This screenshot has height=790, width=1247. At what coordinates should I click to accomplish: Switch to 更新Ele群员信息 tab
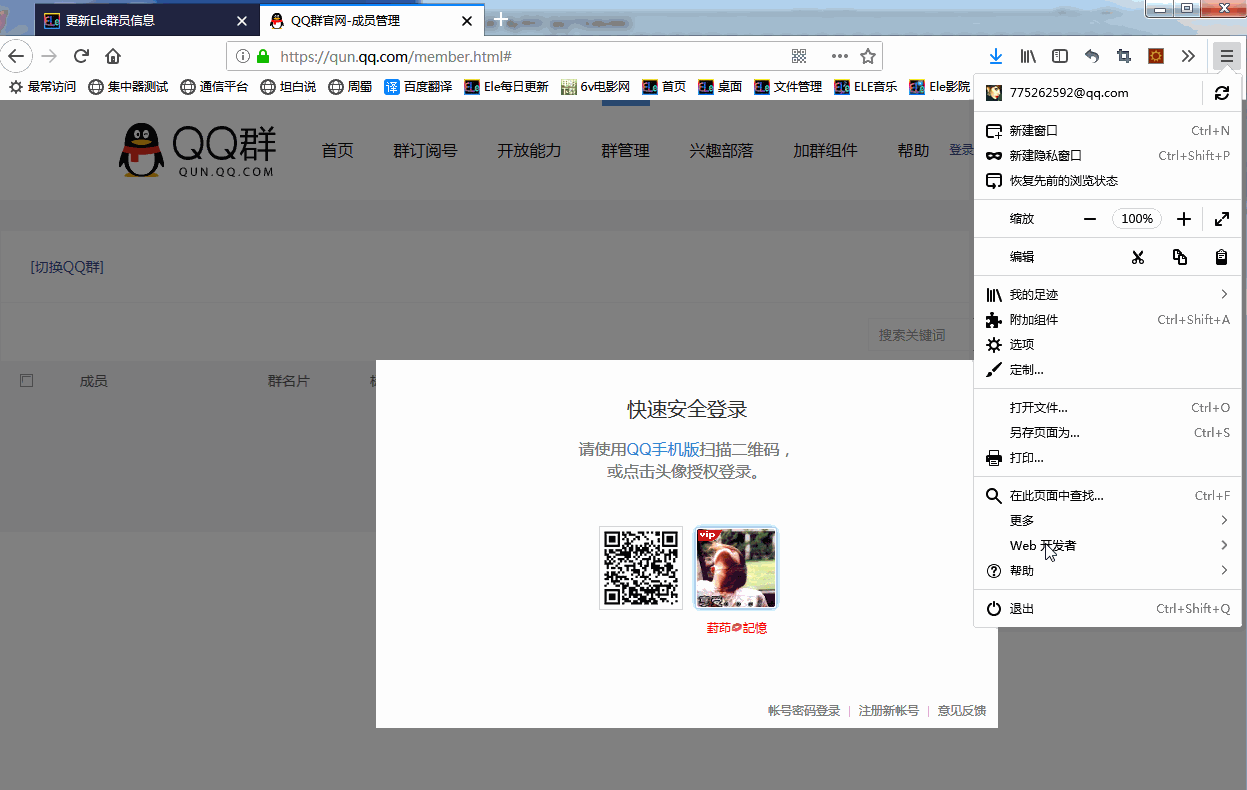[x=147, y=20]
